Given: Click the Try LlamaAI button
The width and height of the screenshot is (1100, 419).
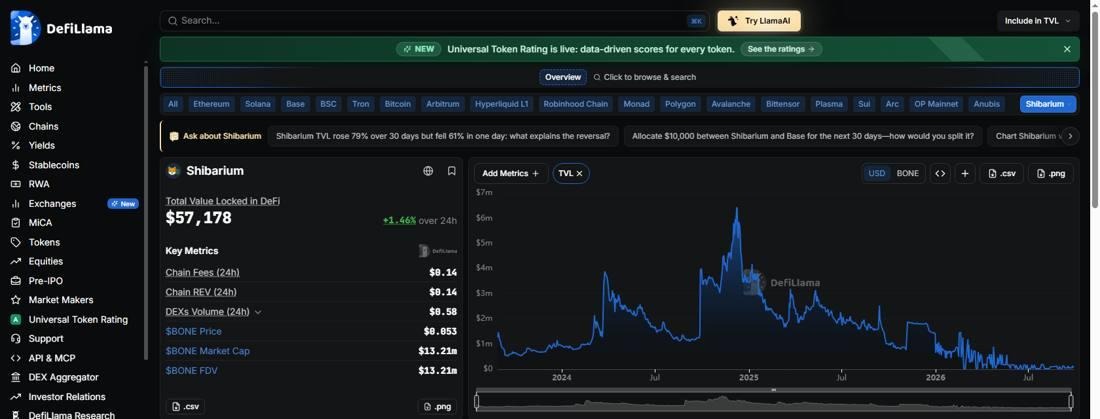Looking at the screenshot, I should point(759,21).
